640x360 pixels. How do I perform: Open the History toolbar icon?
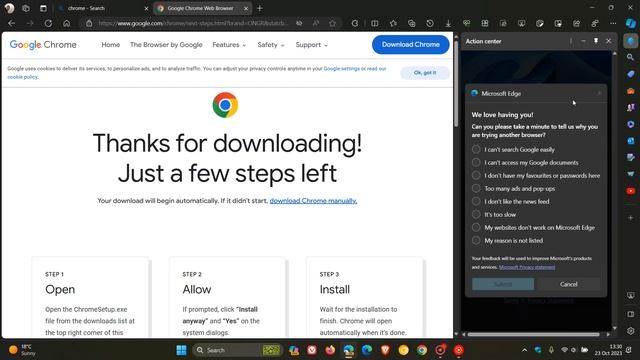click(430, 23)
